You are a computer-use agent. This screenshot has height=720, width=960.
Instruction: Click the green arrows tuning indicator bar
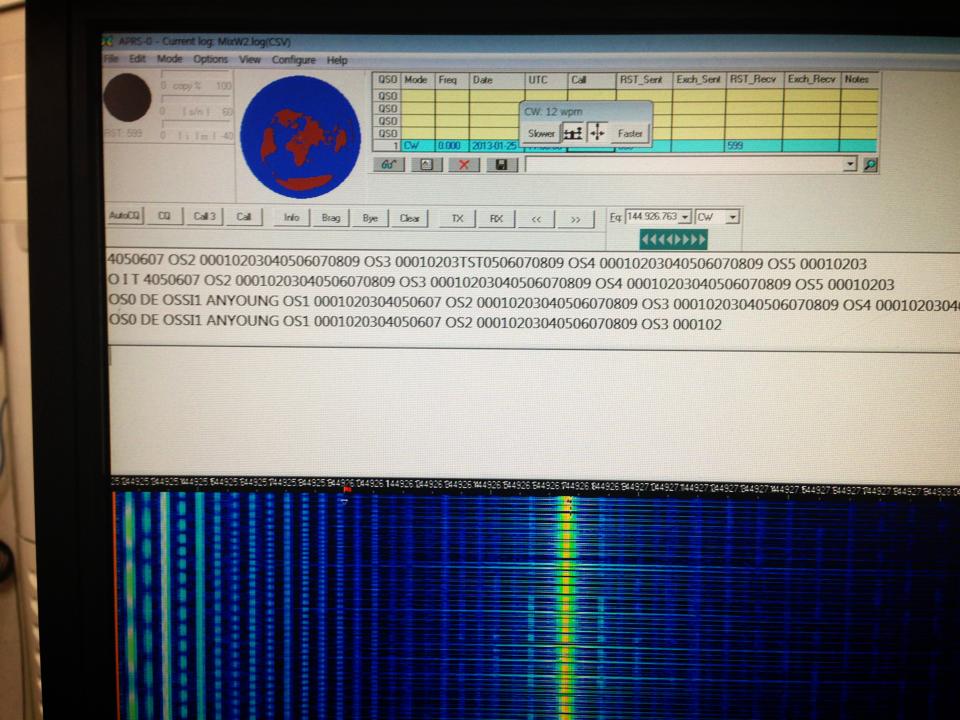pyautogui.click(x=673, y=240)
